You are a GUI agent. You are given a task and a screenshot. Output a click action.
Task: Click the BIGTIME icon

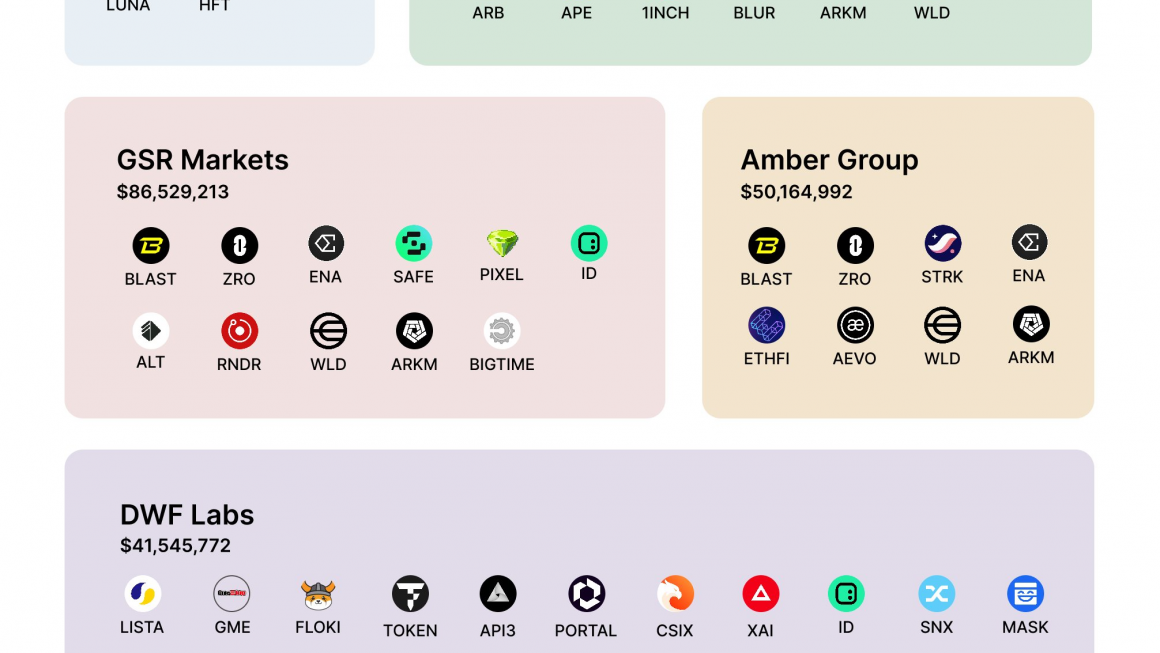pyautogui.click(x=502, y=331)
